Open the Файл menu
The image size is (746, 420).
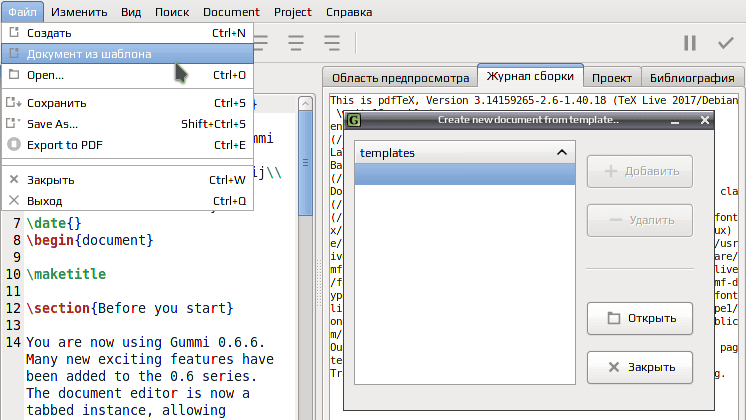pyautogui.click(x=22, y=12)
